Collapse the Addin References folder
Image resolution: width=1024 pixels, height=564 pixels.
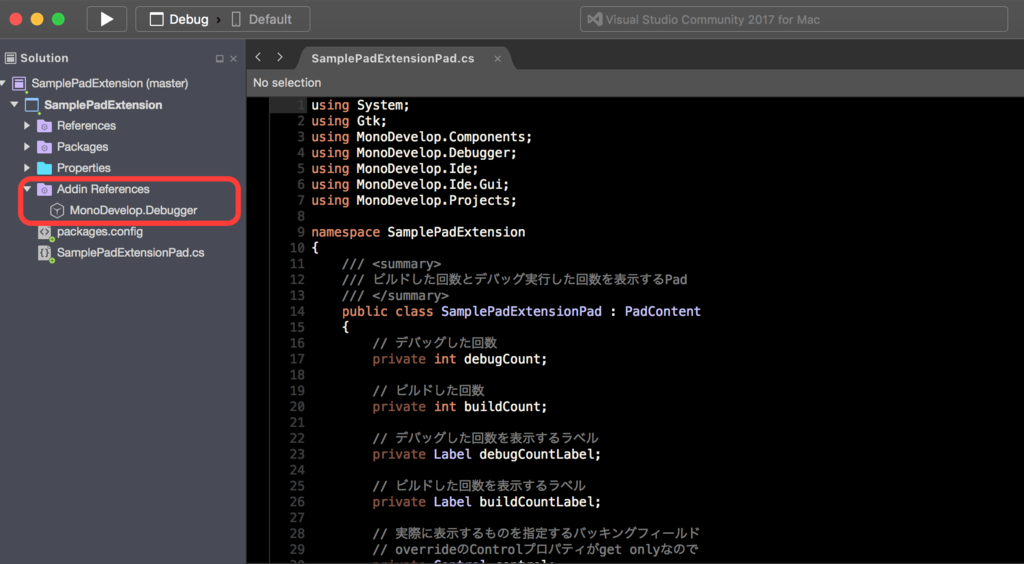pyautogui.click(x=27, y=189)
